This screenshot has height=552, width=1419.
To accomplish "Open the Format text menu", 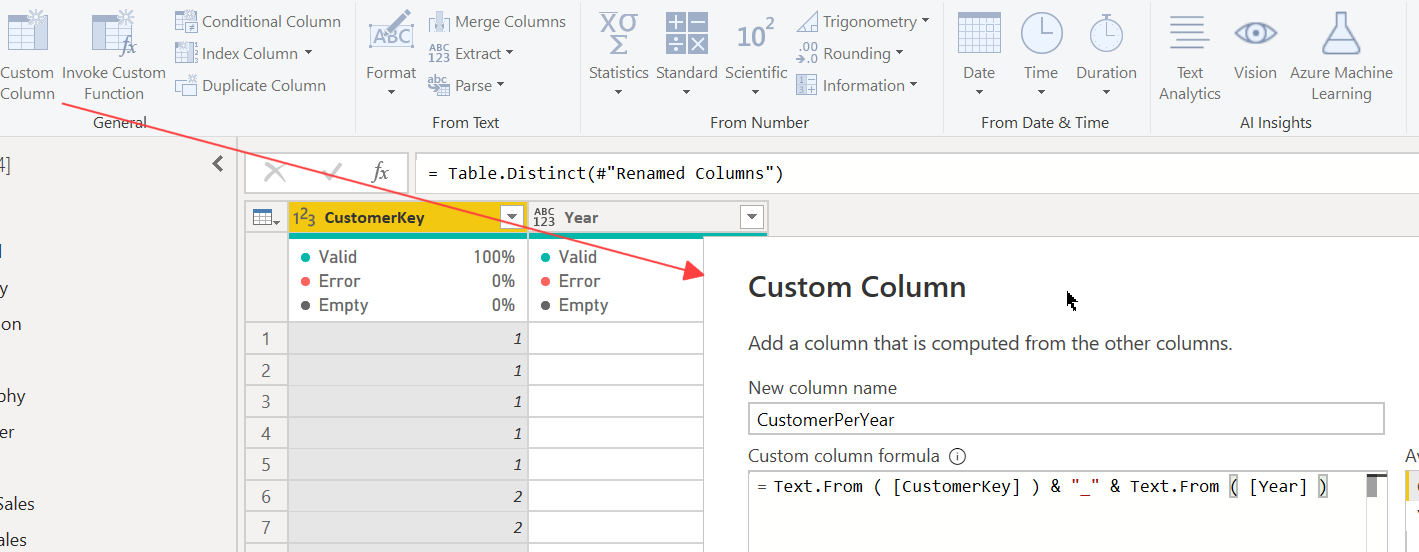I will coord(391,52).
